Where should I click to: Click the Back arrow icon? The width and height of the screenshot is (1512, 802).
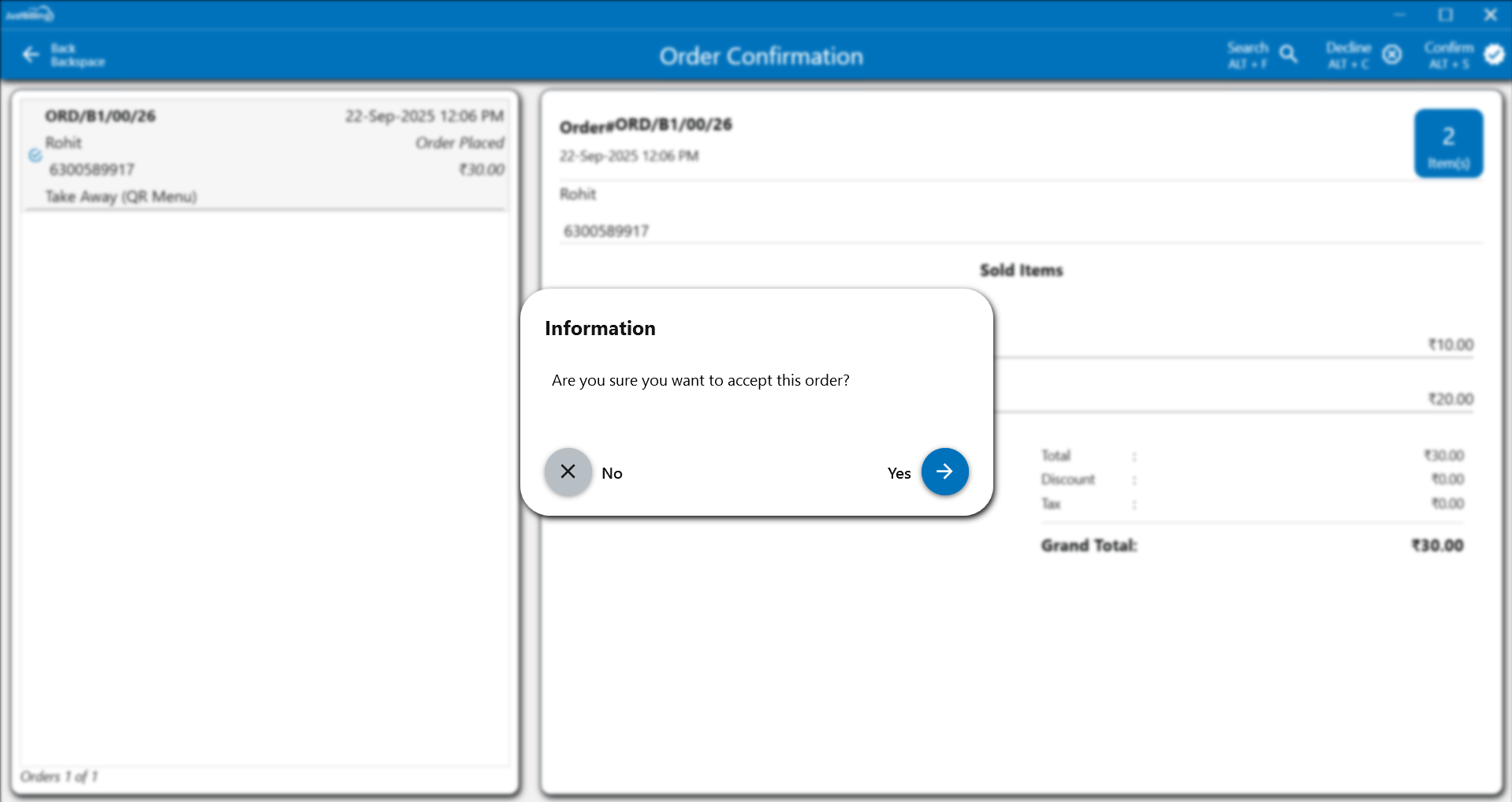(32, 54)
